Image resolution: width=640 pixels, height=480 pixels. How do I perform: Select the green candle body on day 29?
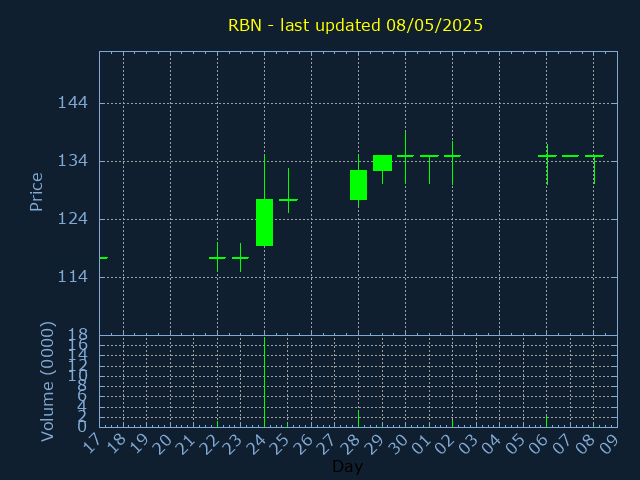(382, 163)
